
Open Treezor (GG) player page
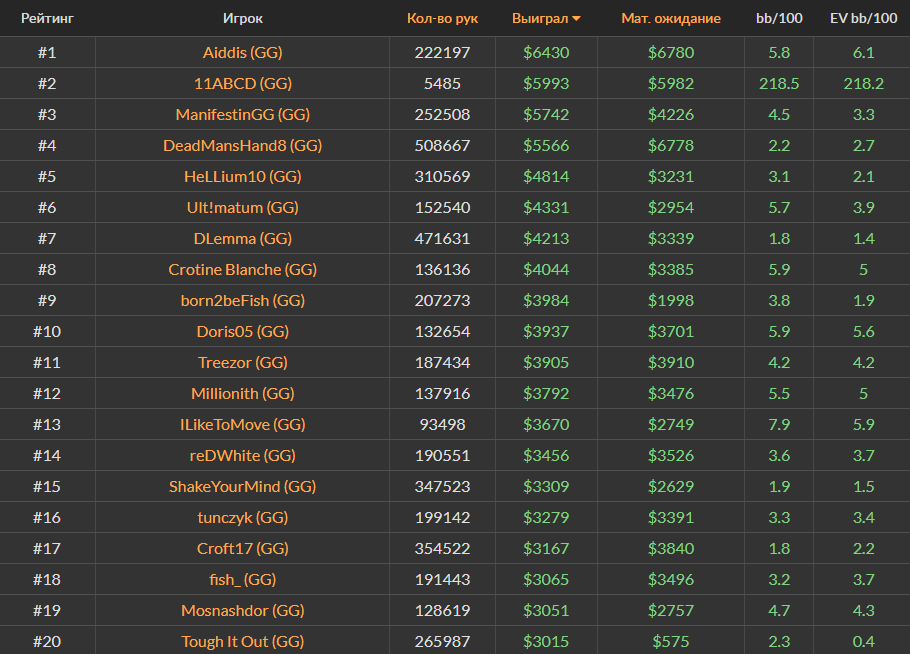[242, 362]
